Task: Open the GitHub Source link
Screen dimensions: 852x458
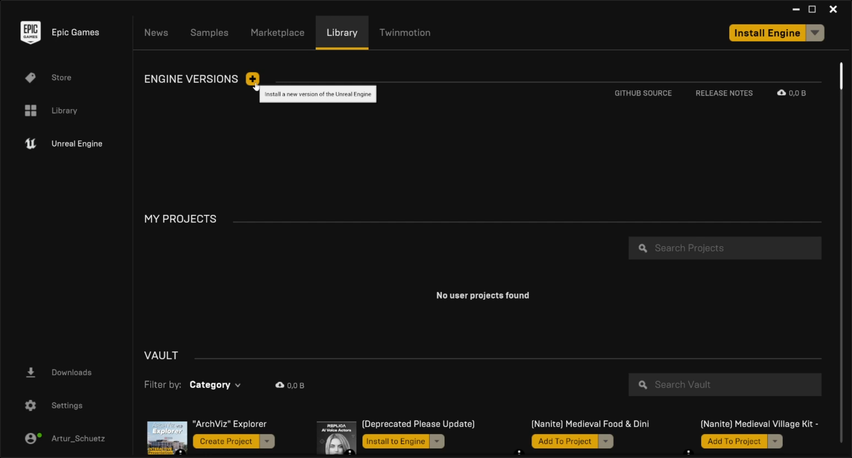Action: [x=643, y=93]
